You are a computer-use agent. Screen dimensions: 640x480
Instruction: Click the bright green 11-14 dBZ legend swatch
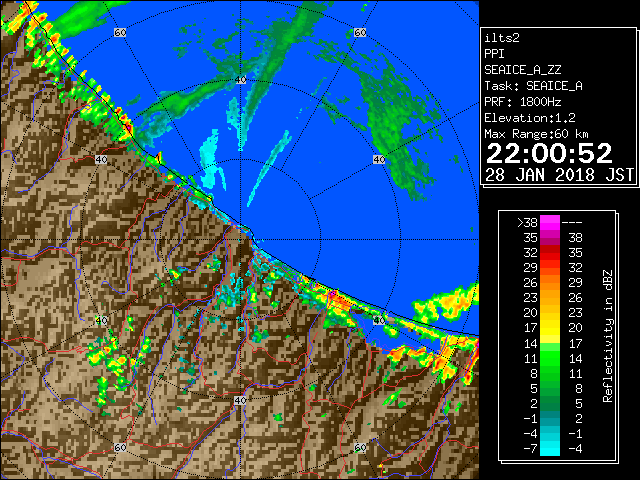(550, 358)
